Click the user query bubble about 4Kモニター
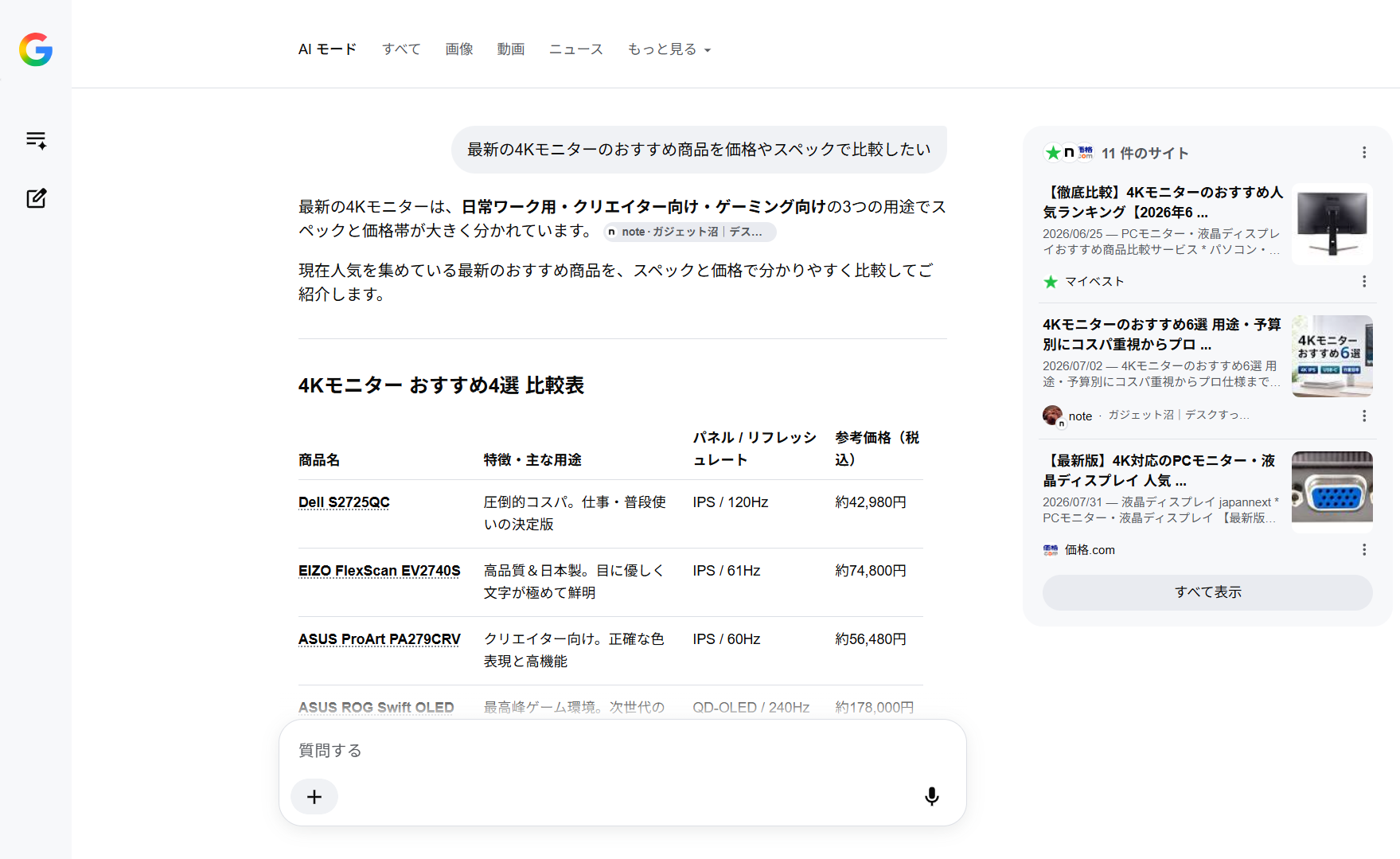1400x859 pixels. tap(699, 150)
